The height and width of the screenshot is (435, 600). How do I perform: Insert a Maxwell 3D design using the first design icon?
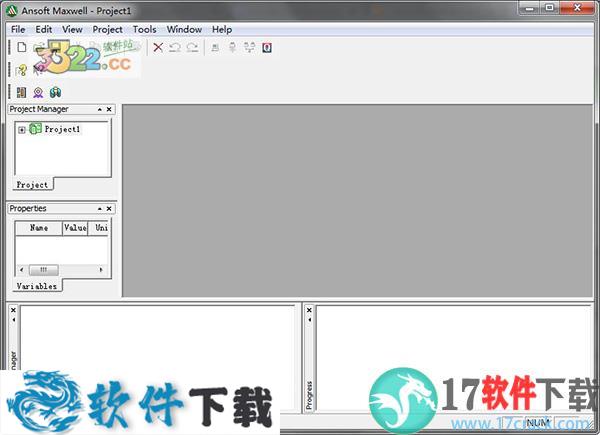pyautogui.click(x=21, y=92)
